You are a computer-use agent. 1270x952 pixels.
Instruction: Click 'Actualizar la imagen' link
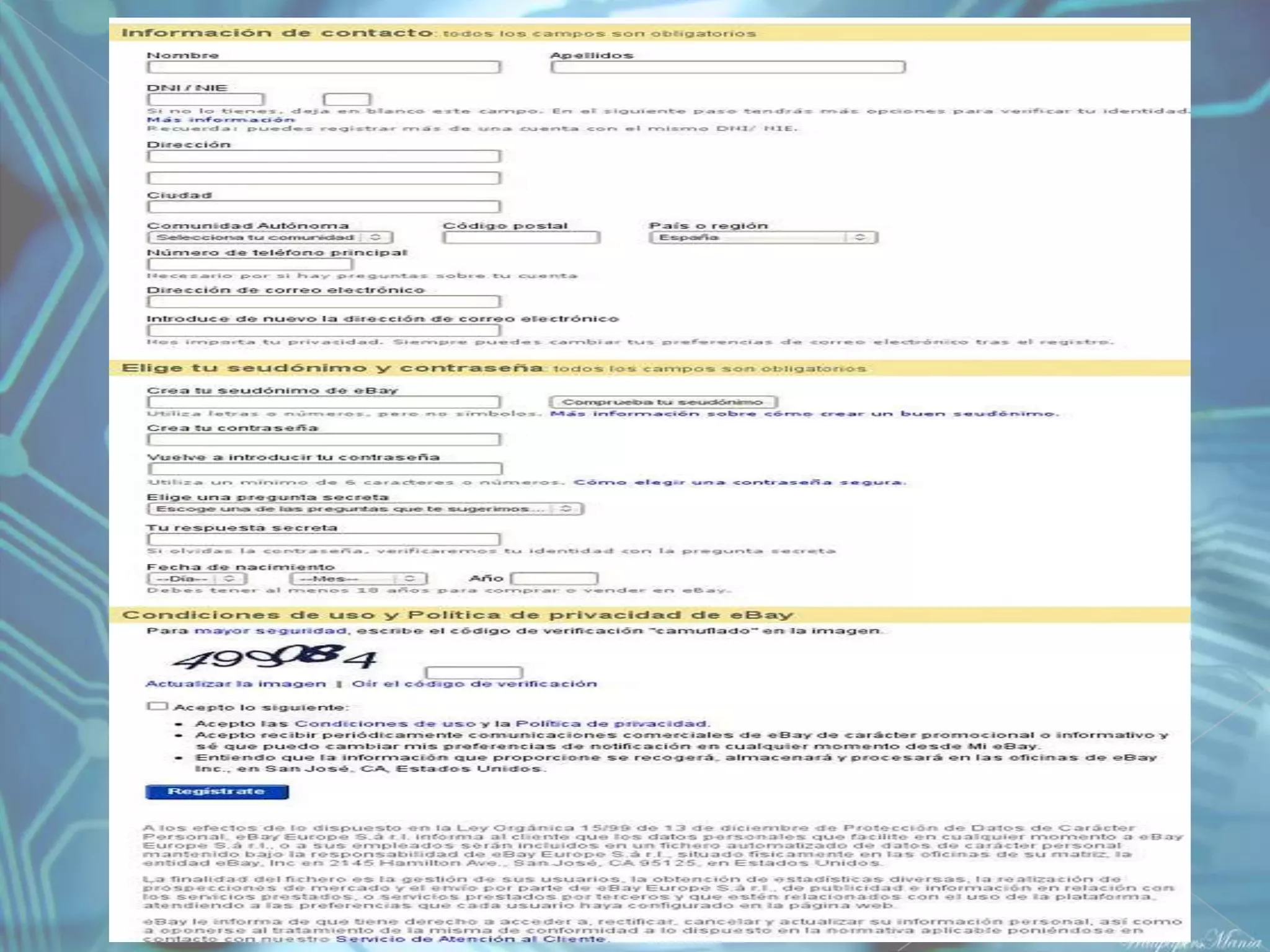pos(236,684)
